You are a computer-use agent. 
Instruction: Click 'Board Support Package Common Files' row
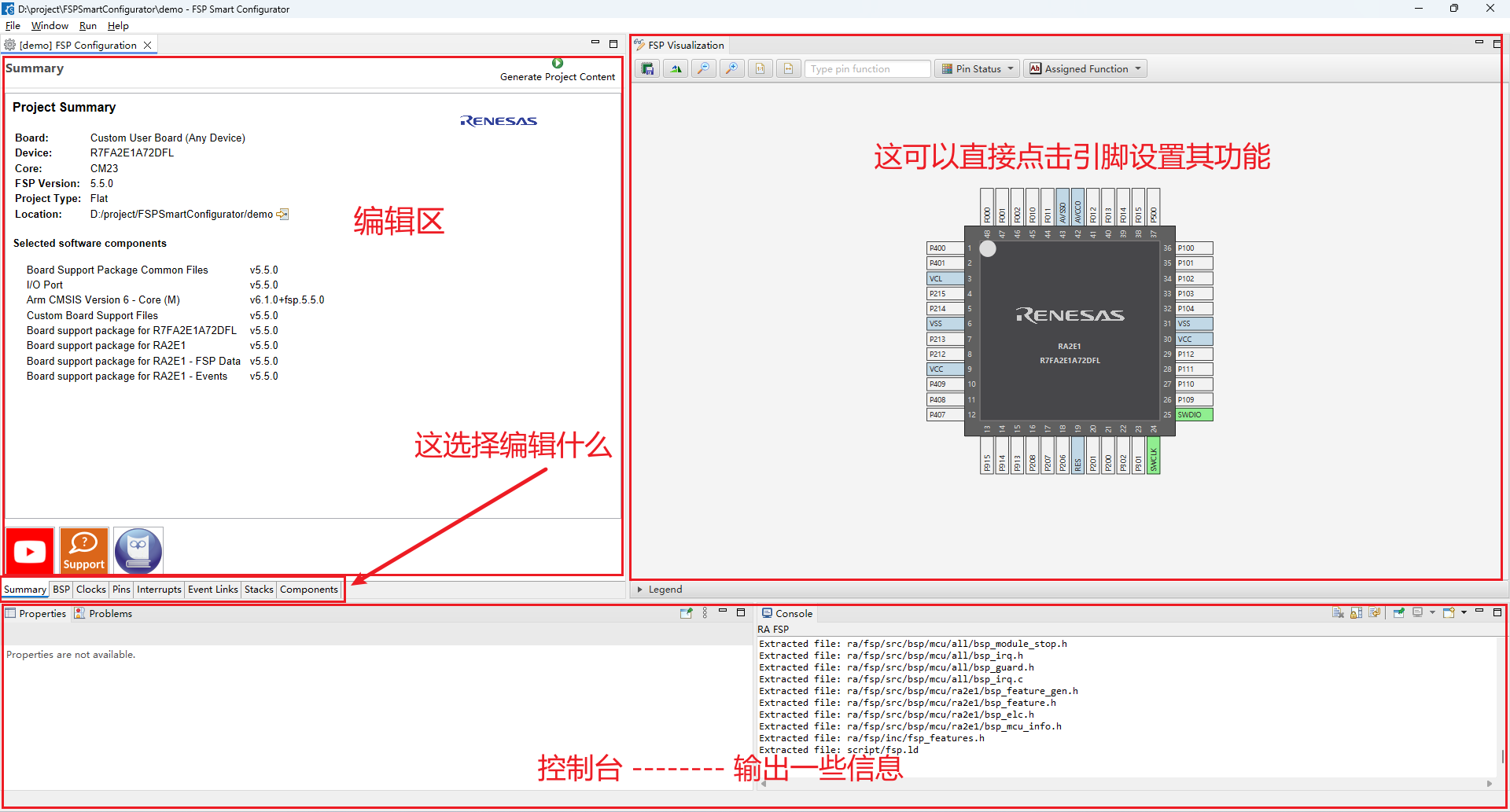point(152,270)
